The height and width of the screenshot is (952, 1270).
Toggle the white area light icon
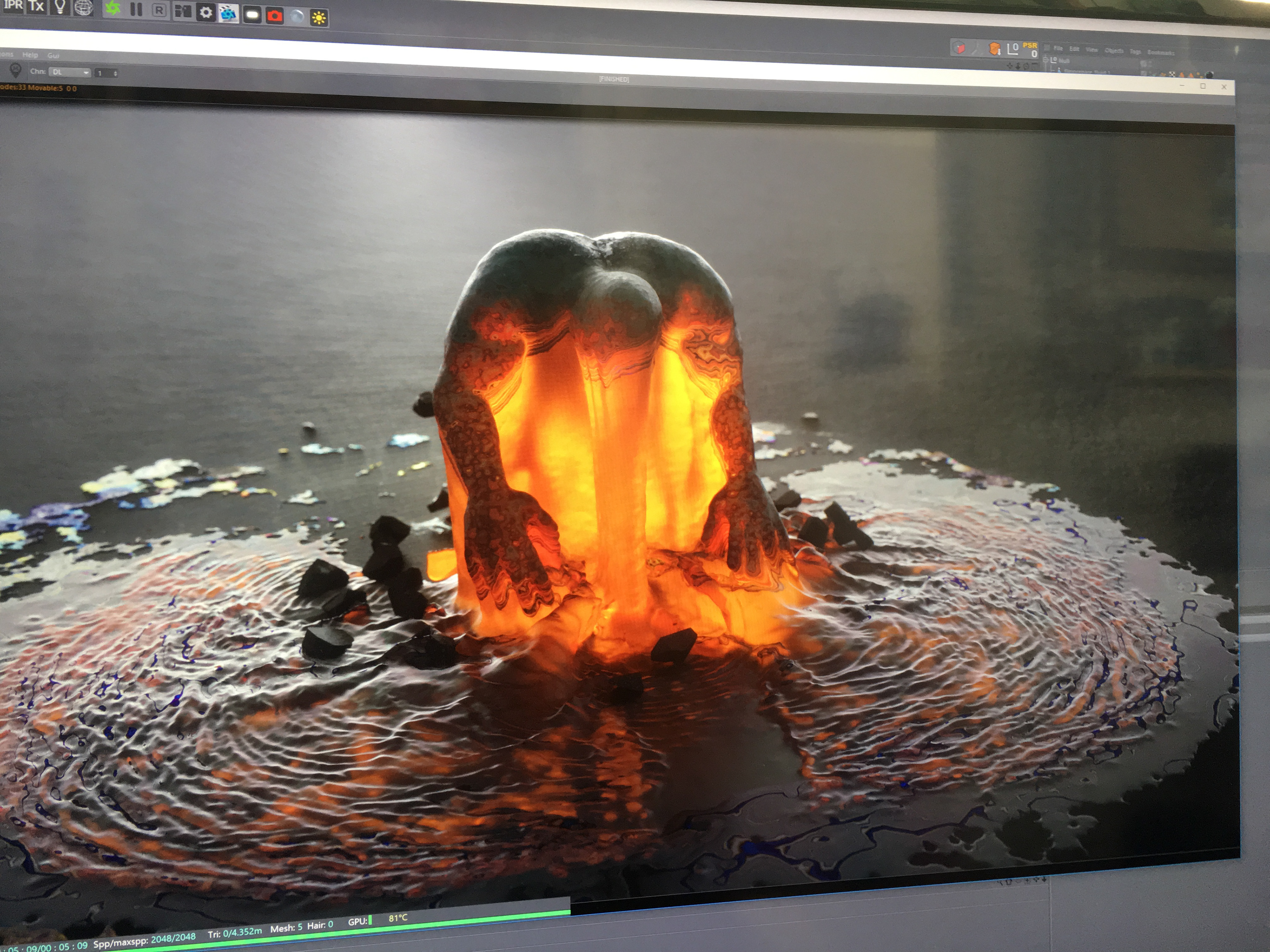point(252,15)
